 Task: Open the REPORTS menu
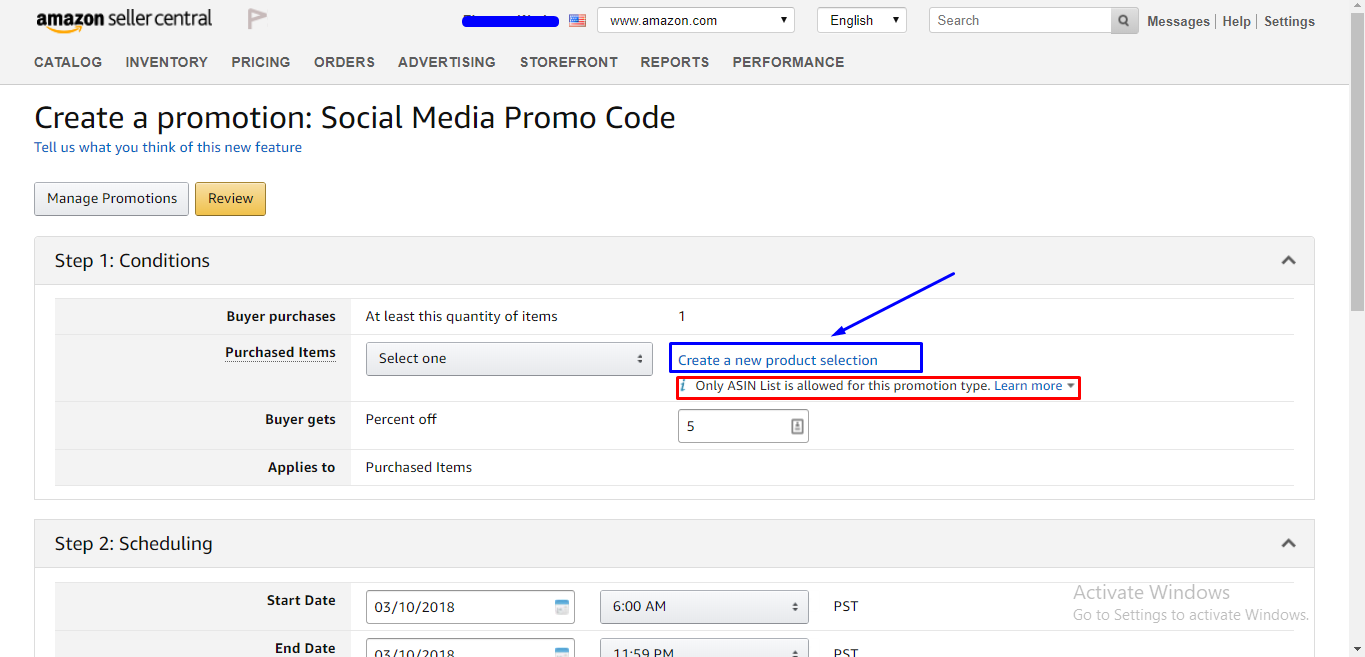click(x=675, y=62)
